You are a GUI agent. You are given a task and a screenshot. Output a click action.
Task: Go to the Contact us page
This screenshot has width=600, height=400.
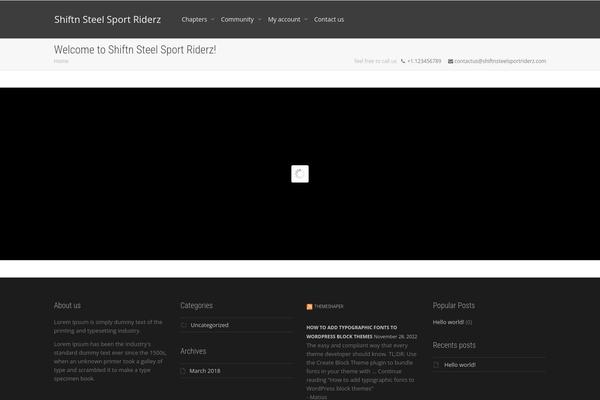[329, 20]
